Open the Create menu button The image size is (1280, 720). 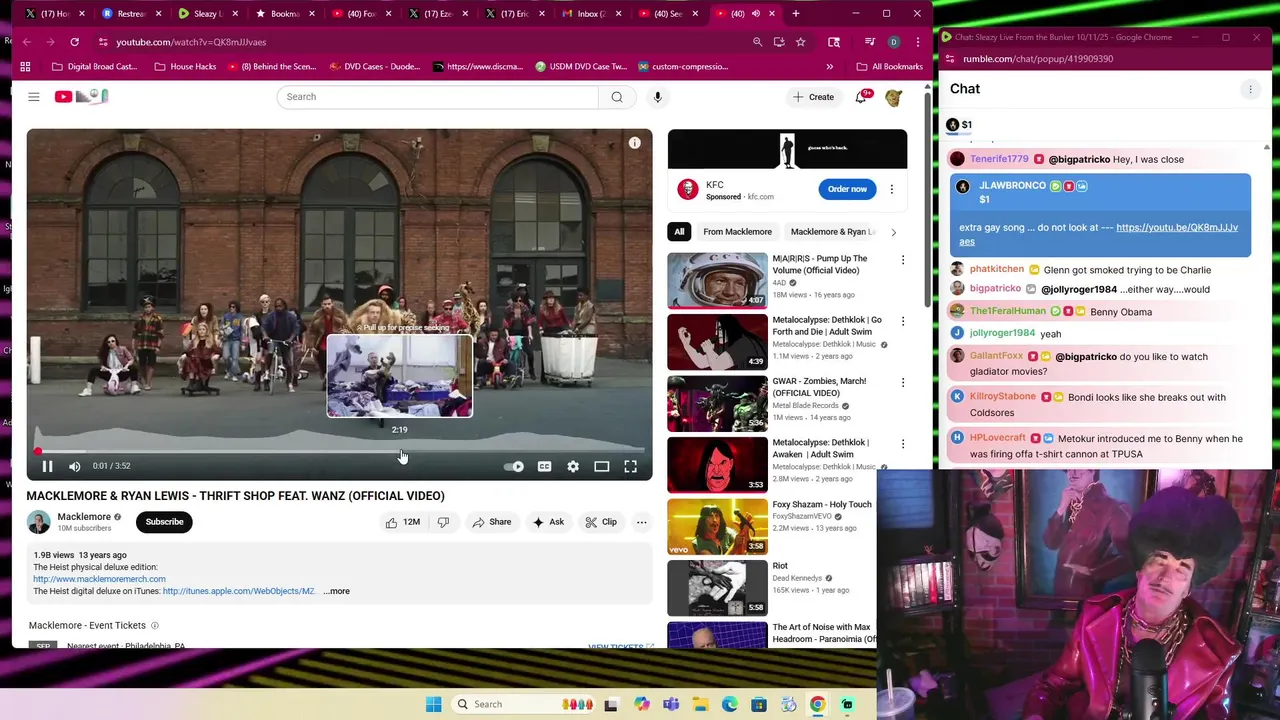click(x=813, y=97)
